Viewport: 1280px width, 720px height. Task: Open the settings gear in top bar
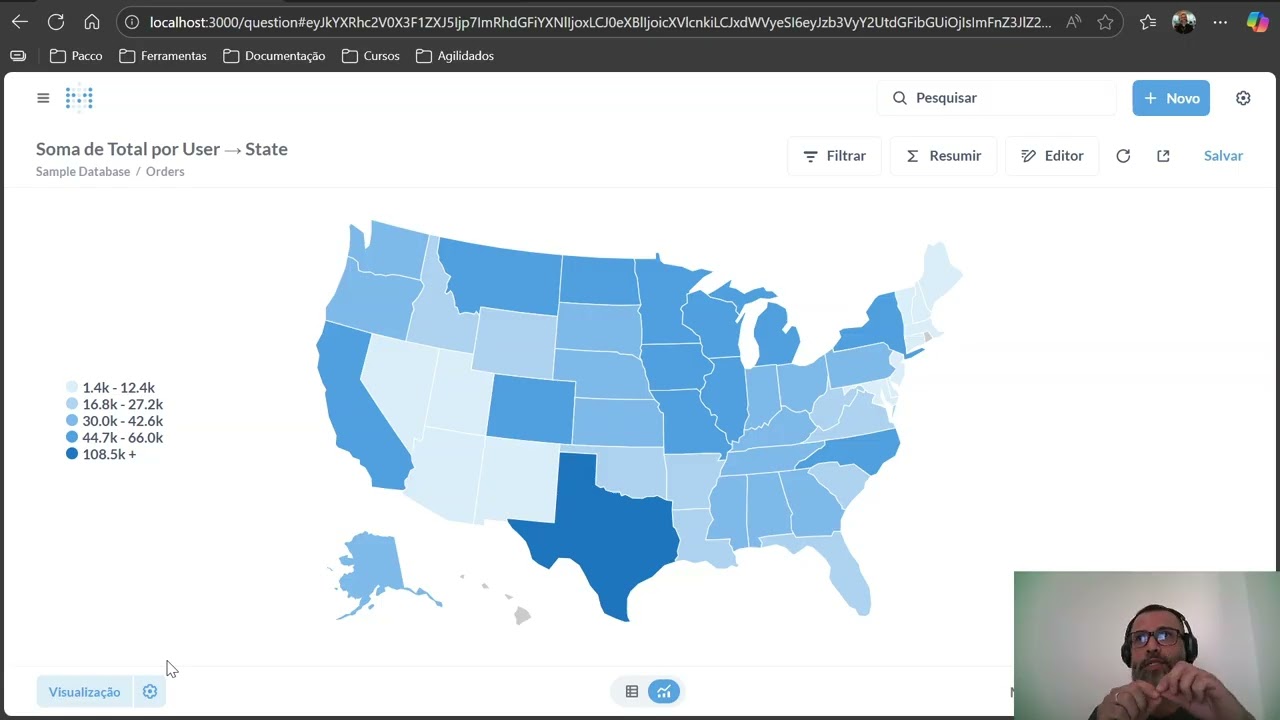point(1243,98)
